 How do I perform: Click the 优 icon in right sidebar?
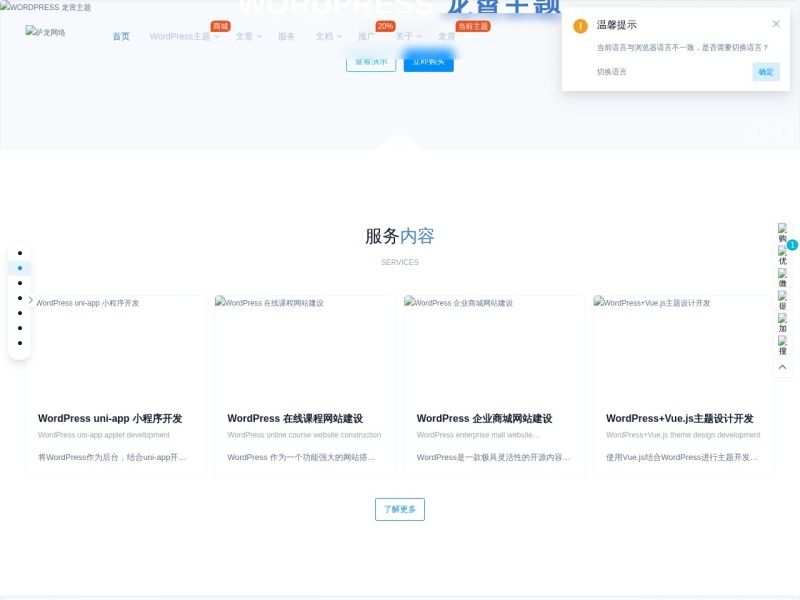(782, 255)
